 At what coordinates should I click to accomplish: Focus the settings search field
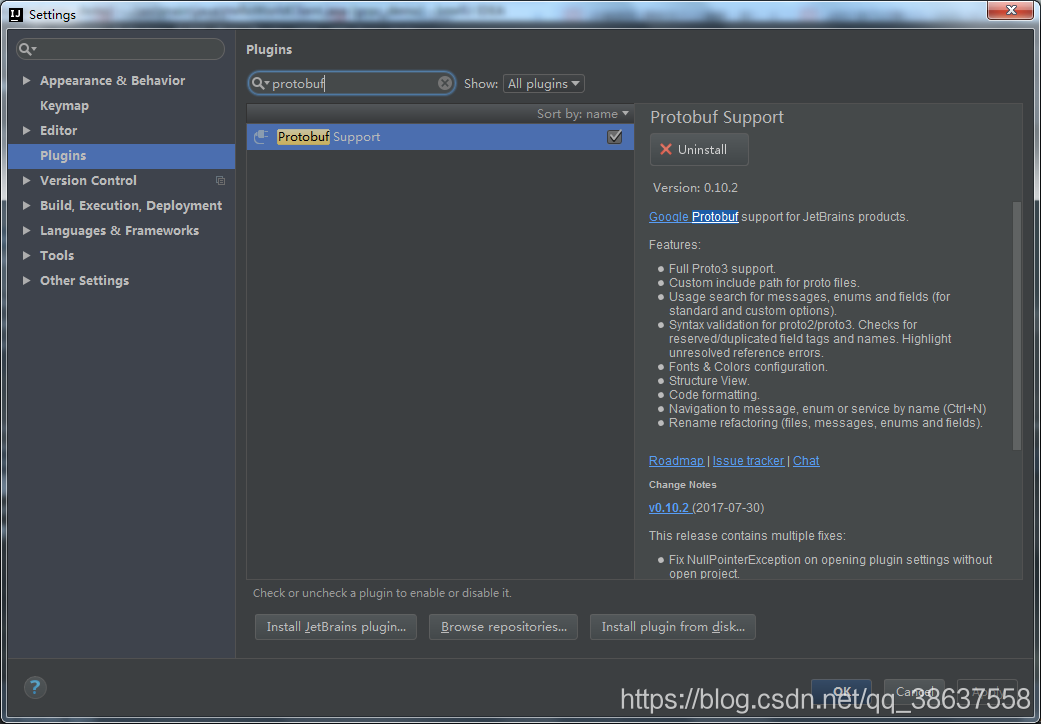click(x=120, y=49)
